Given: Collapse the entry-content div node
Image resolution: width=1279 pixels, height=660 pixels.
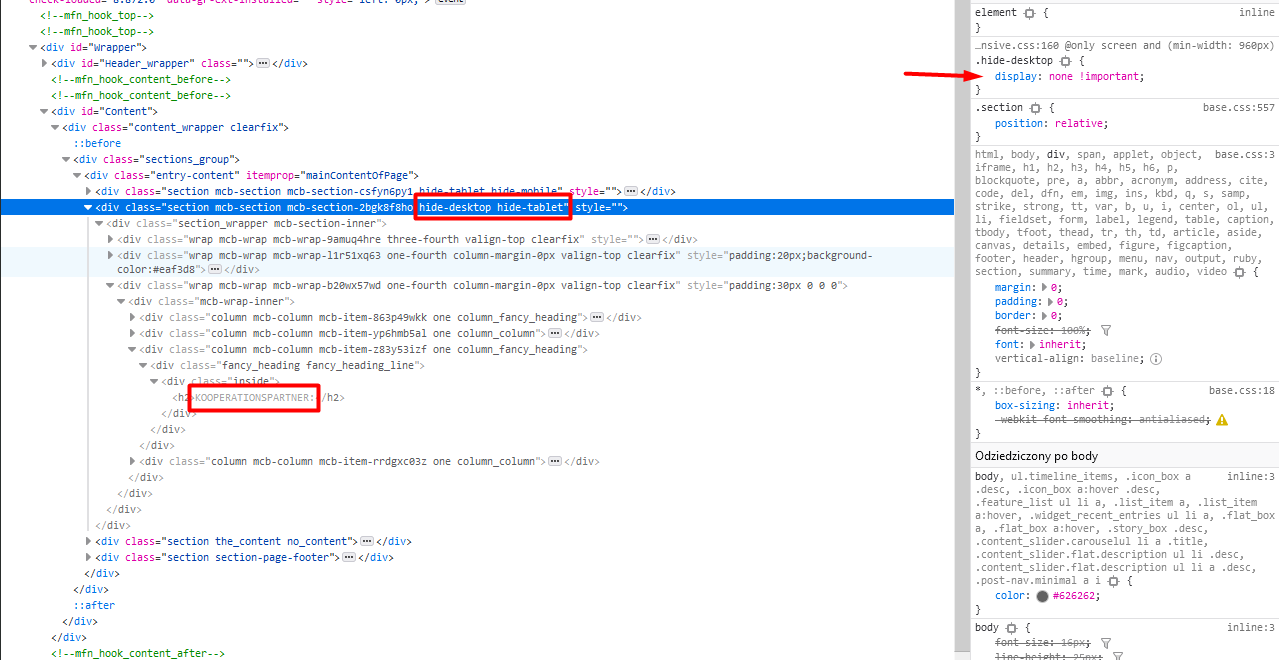Looking at the screenshot, I should click(77, 175).
